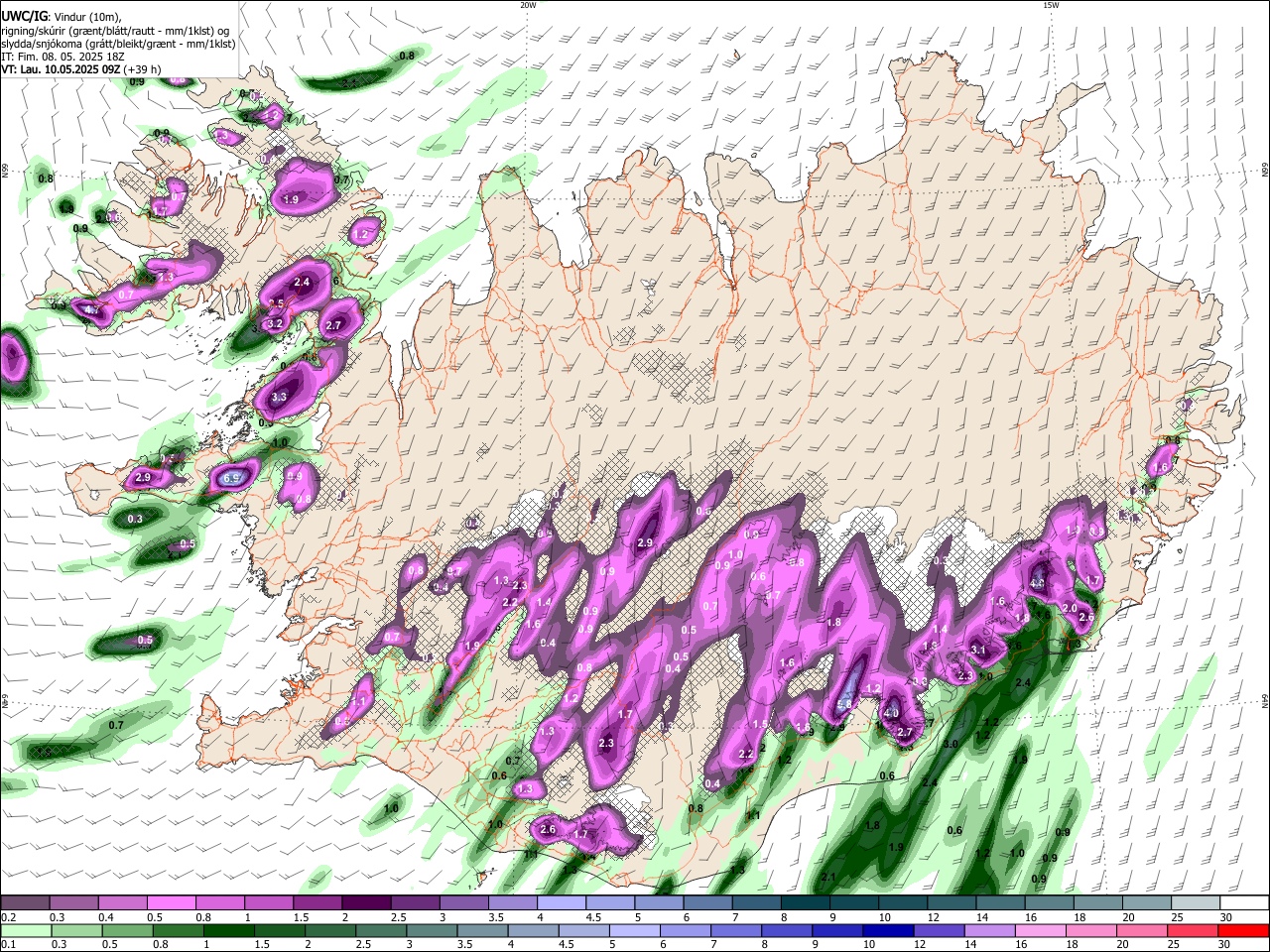
Task: Click the '(+39 h)' forecast offset text
Action: pos(142,69)
